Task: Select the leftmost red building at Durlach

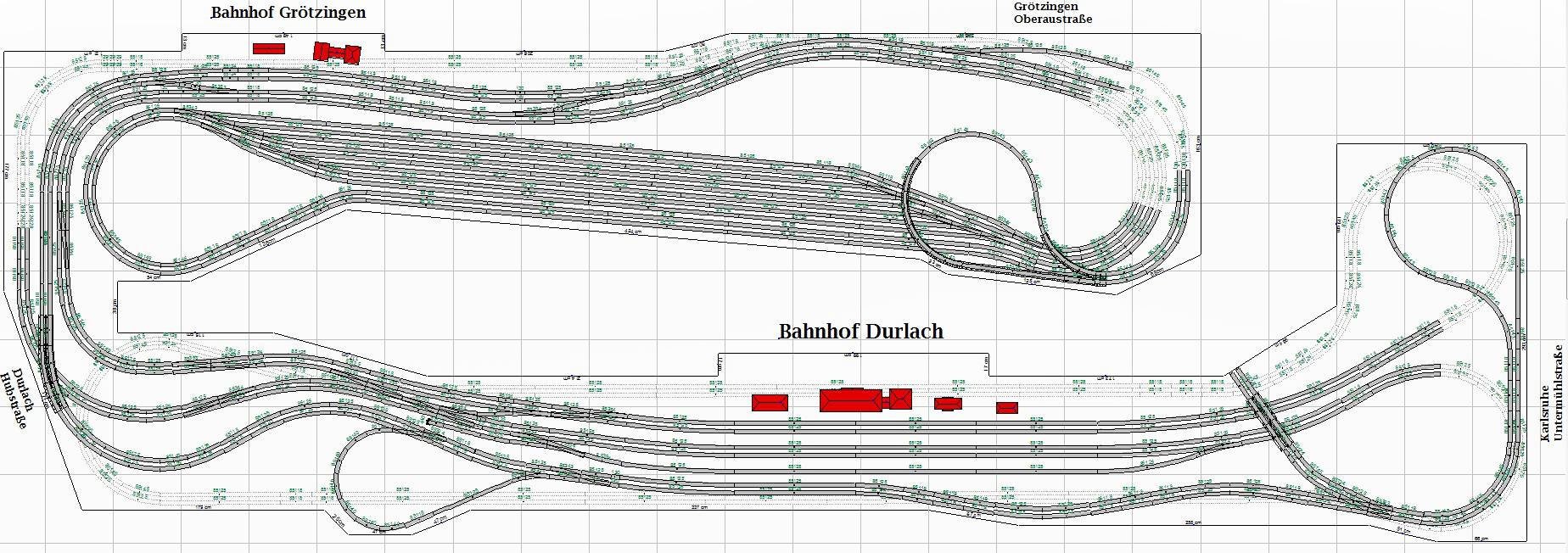Action: pos(770,402)
